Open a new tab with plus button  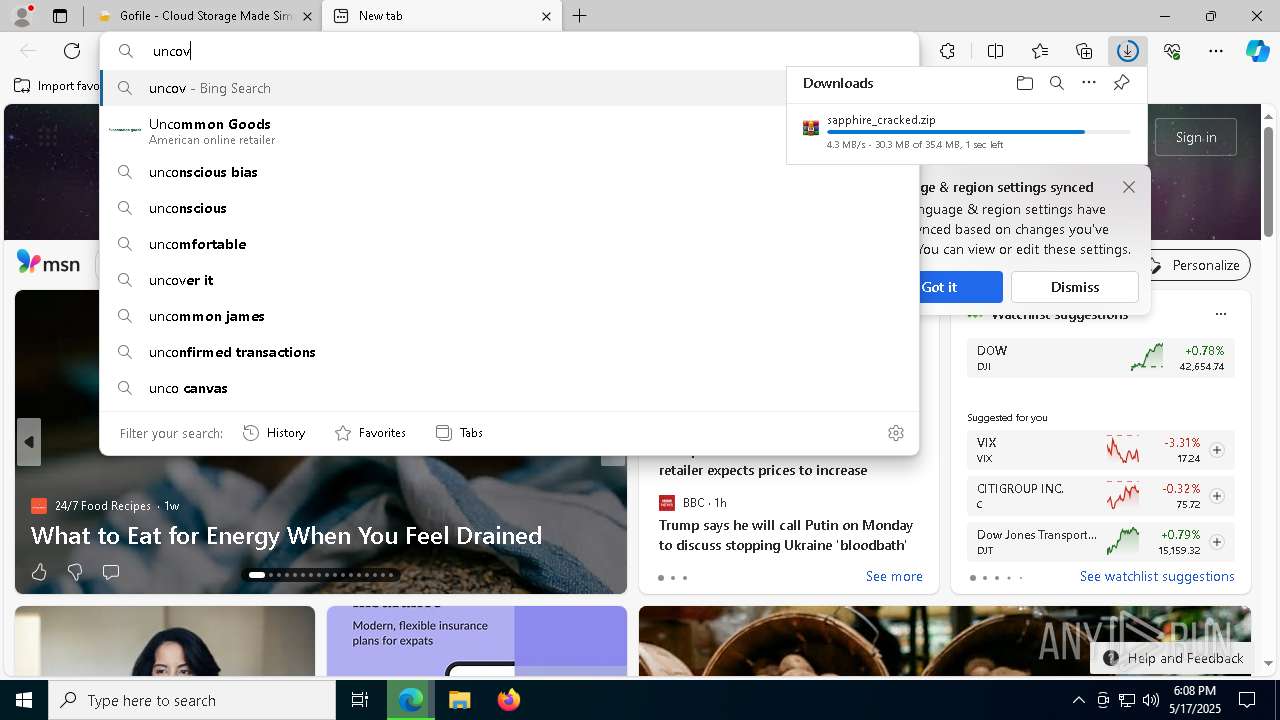tap(579, 16)
